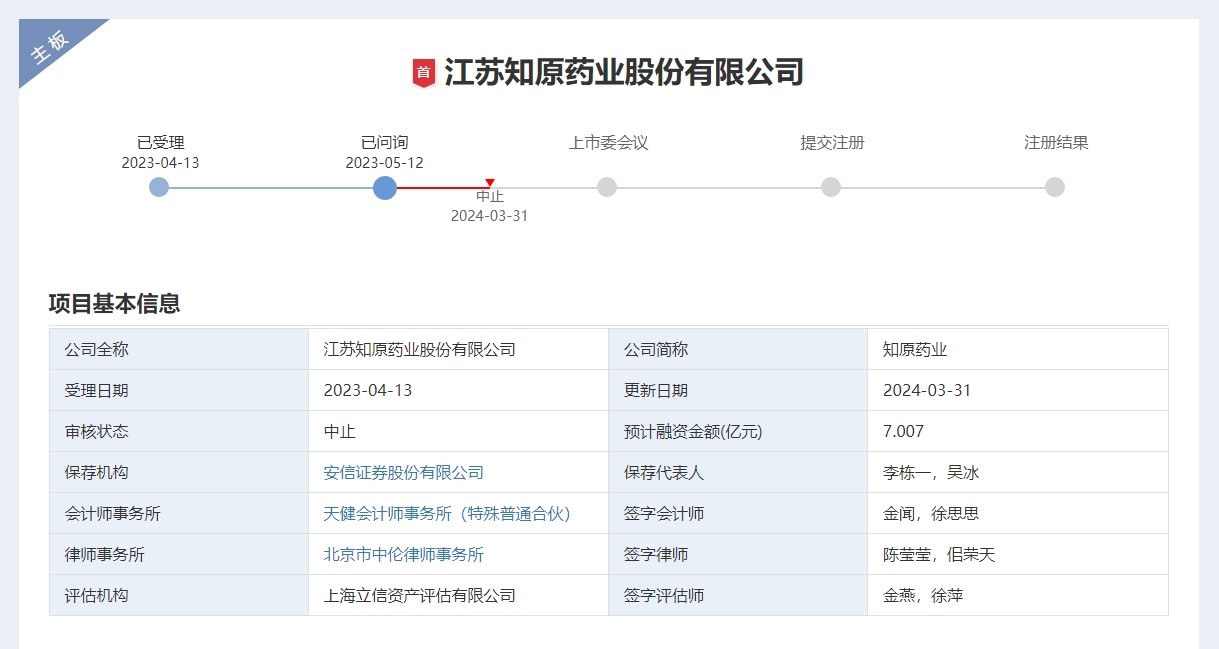Click the 公司简称 label cell
The image size is (1219, 649).
coord(738,349)
